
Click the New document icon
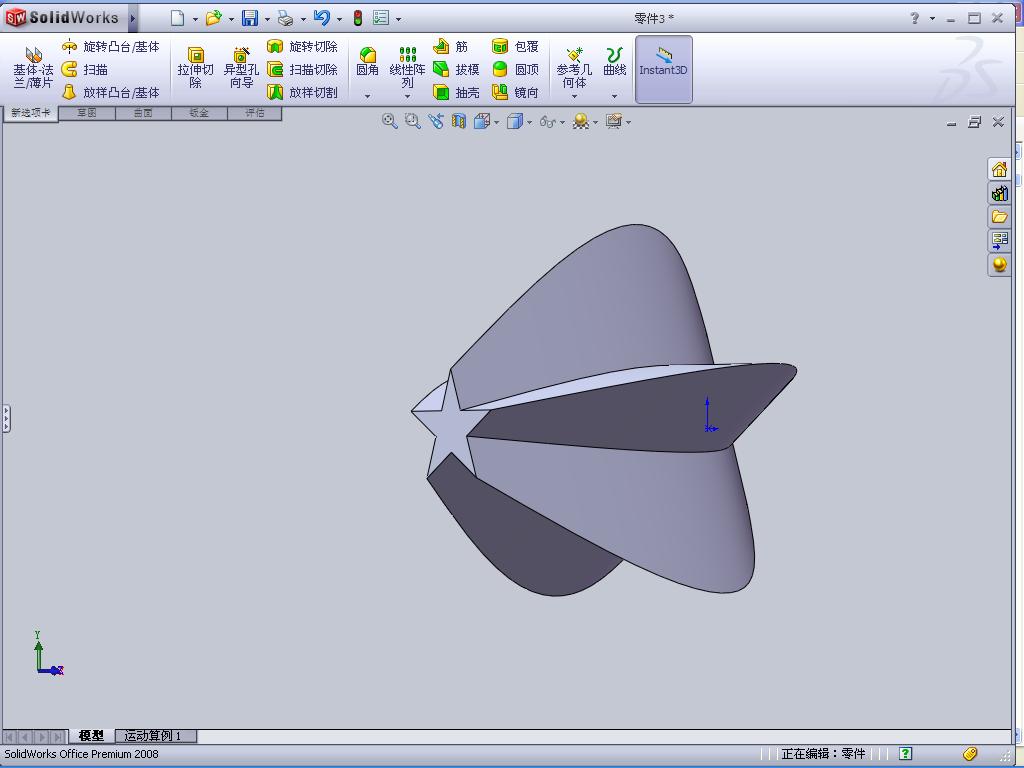(177, 18)
